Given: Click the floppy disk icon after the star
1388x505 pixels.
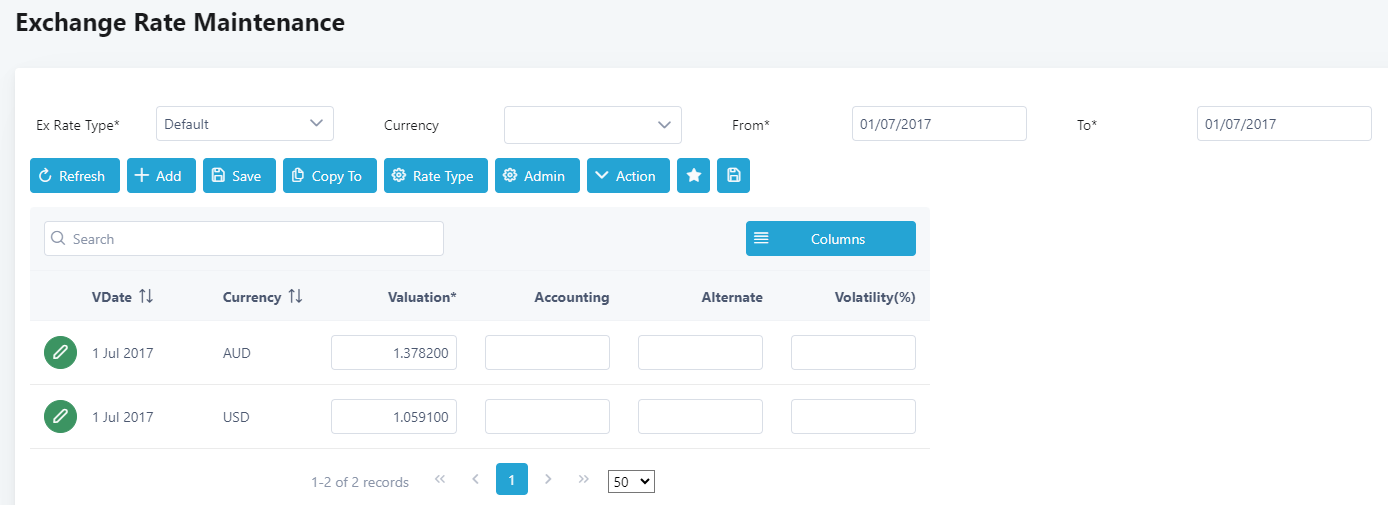Looking at the screenshot, I should (x=734, y=176).
